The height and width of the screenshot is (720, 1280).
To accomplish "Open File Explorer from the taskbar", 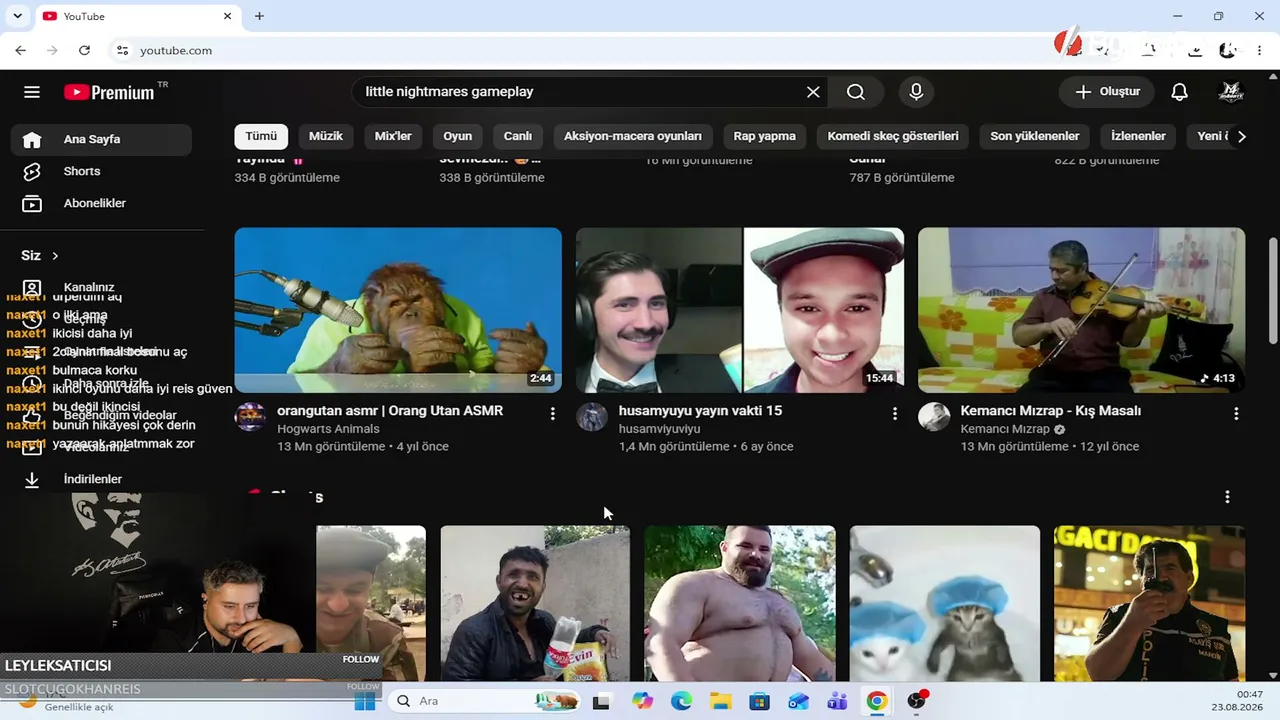I will (x=720, y=701).
